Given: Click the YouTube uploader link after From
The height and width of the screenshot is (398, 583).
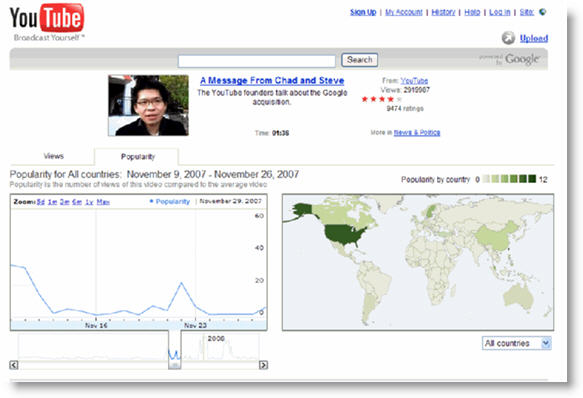Looking at the screenshot, I should 414,81.
